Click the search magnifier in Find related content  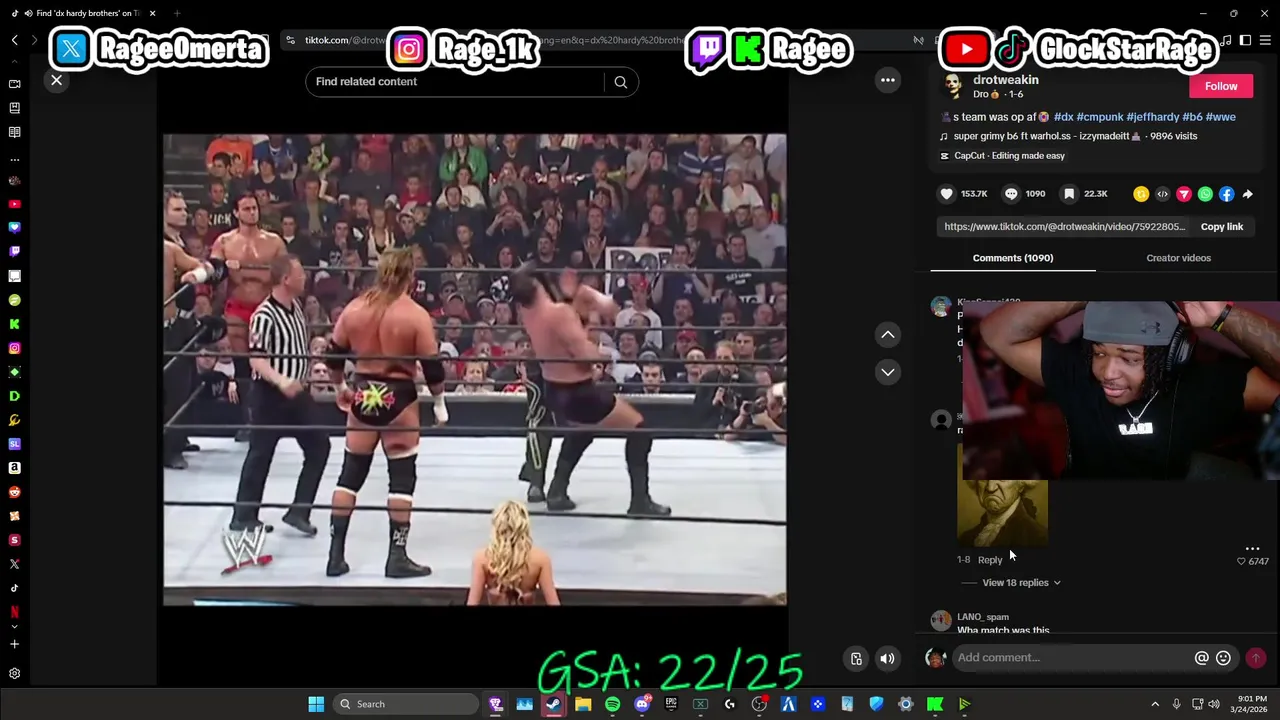(x=621, y=82)
